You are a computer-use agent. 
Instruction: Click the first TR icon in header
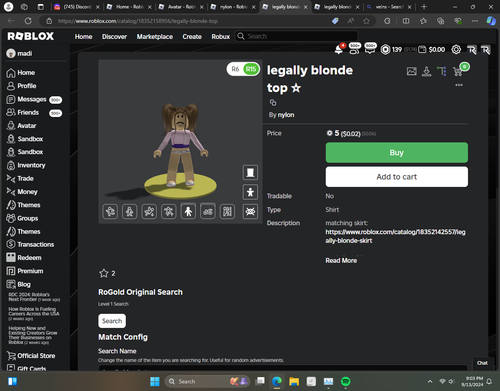click(x=471, y=50)
